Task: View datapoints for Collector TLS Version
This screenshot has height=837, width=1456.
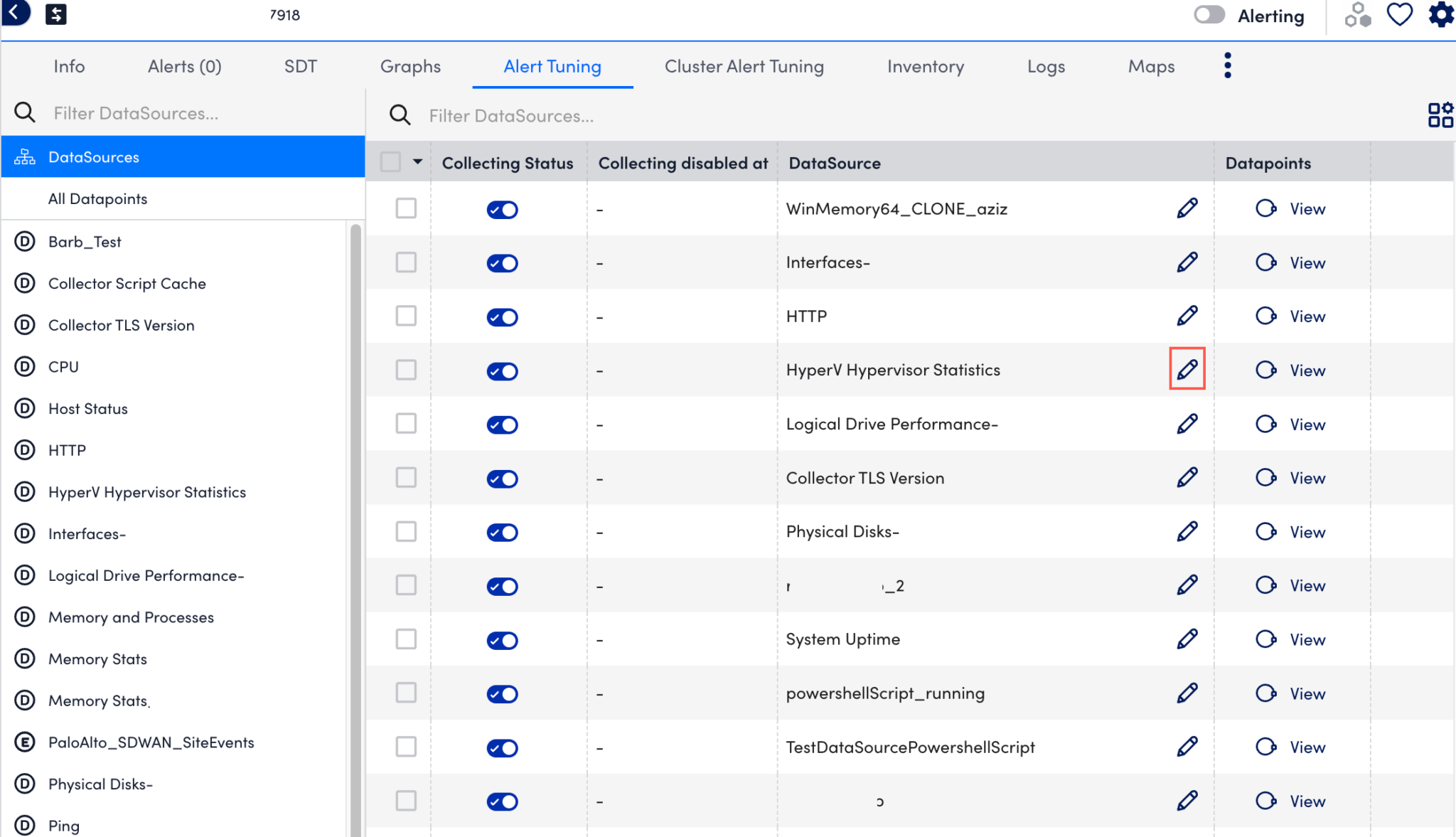Action: pyautogui.click(x=1307, y=477)
